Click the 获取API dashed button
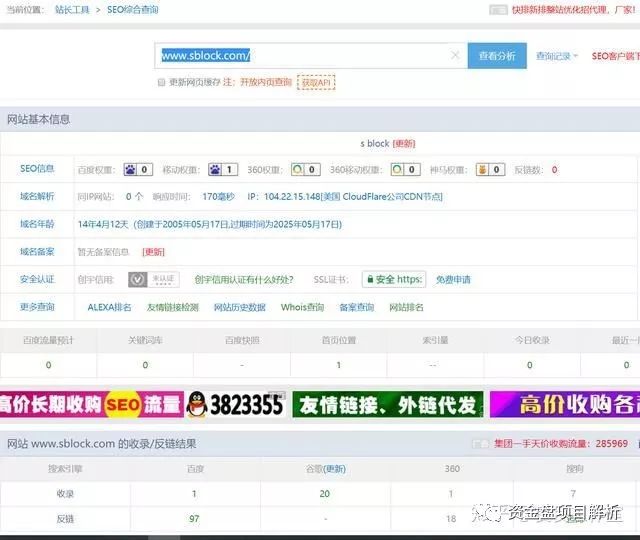The width and height of the screenshot is (640, 540). 316,82
